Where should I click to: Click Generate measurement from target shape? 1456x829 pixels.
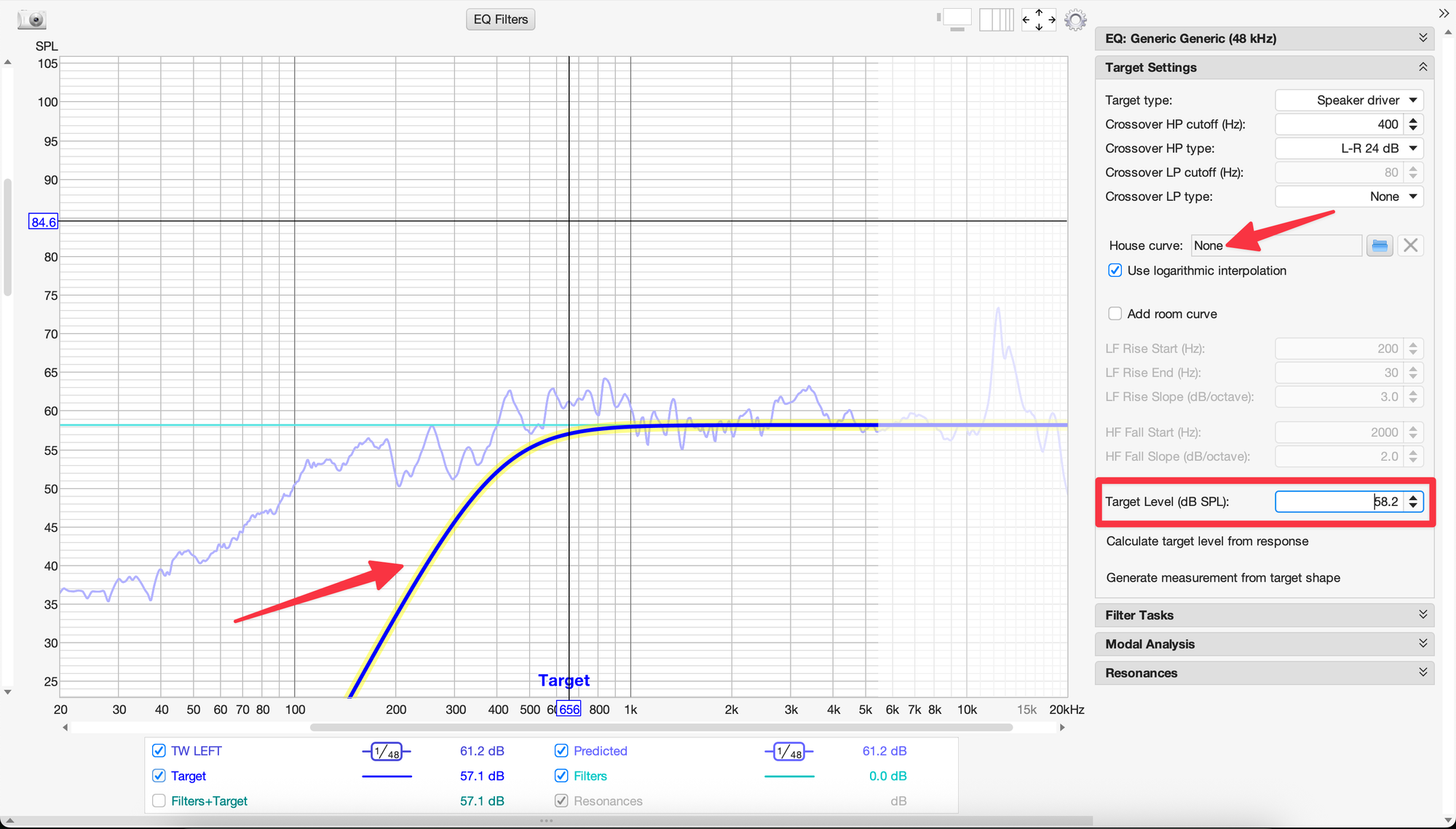click(1223, 578)
